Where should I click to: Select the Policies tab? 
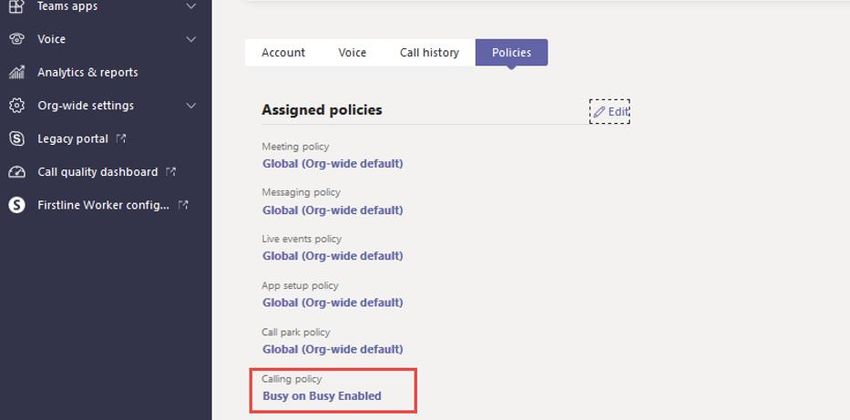[x=512, y=53]
